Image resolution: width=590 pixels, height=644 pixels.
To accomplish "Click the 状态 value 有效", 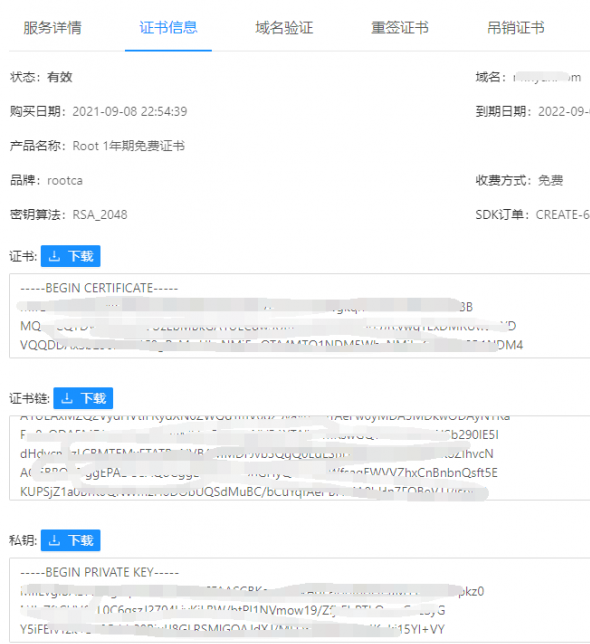I will pyautogui.click(x=60, y=77).
